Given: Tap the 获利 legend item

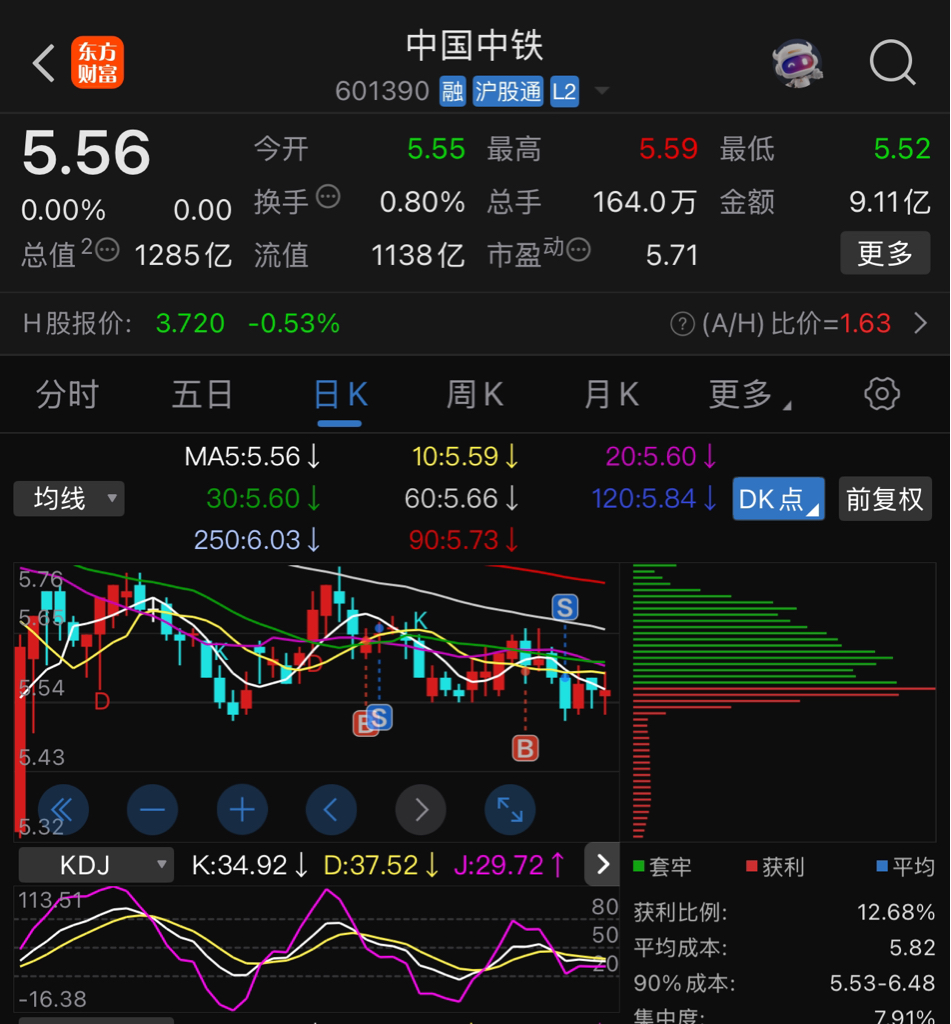Looking at the screenshot, I should [775, 867].
